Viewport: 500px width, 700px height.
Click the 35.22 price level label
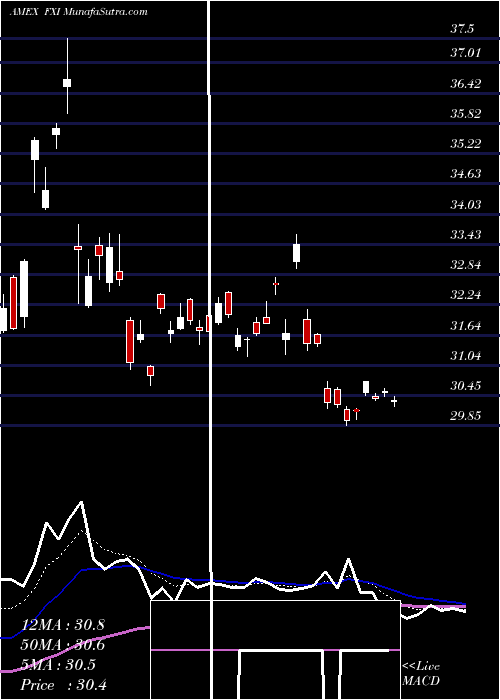coord(465,144)
